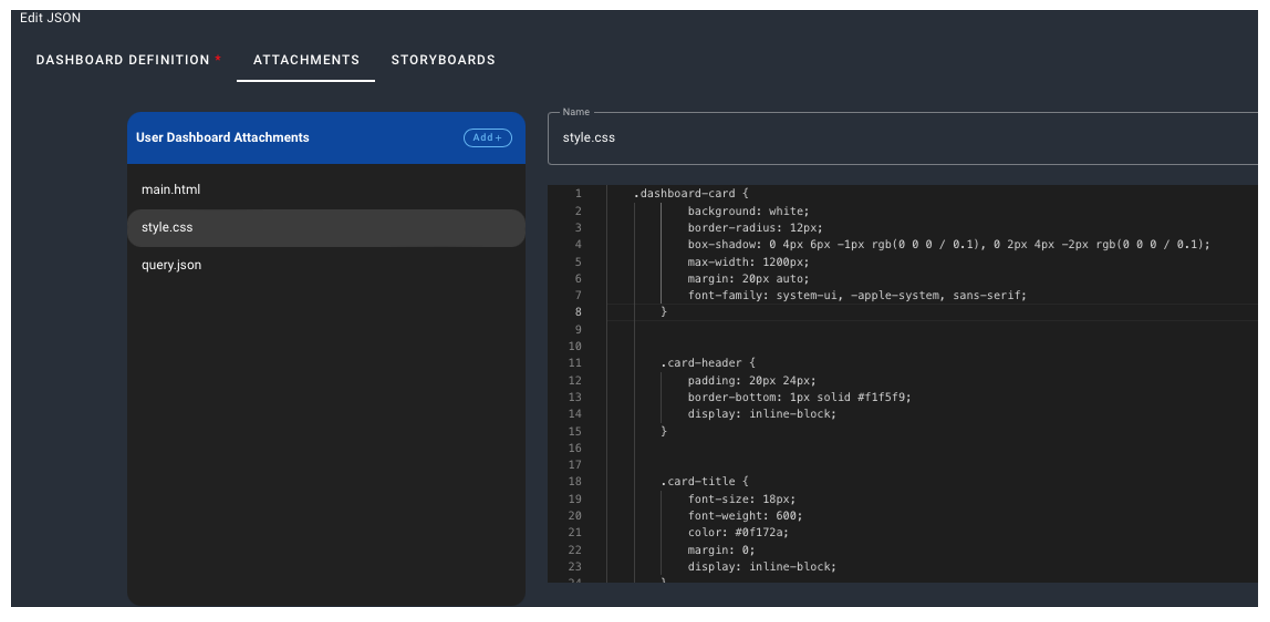Place cursor on .dashboard-card selector line

point(690,194)
